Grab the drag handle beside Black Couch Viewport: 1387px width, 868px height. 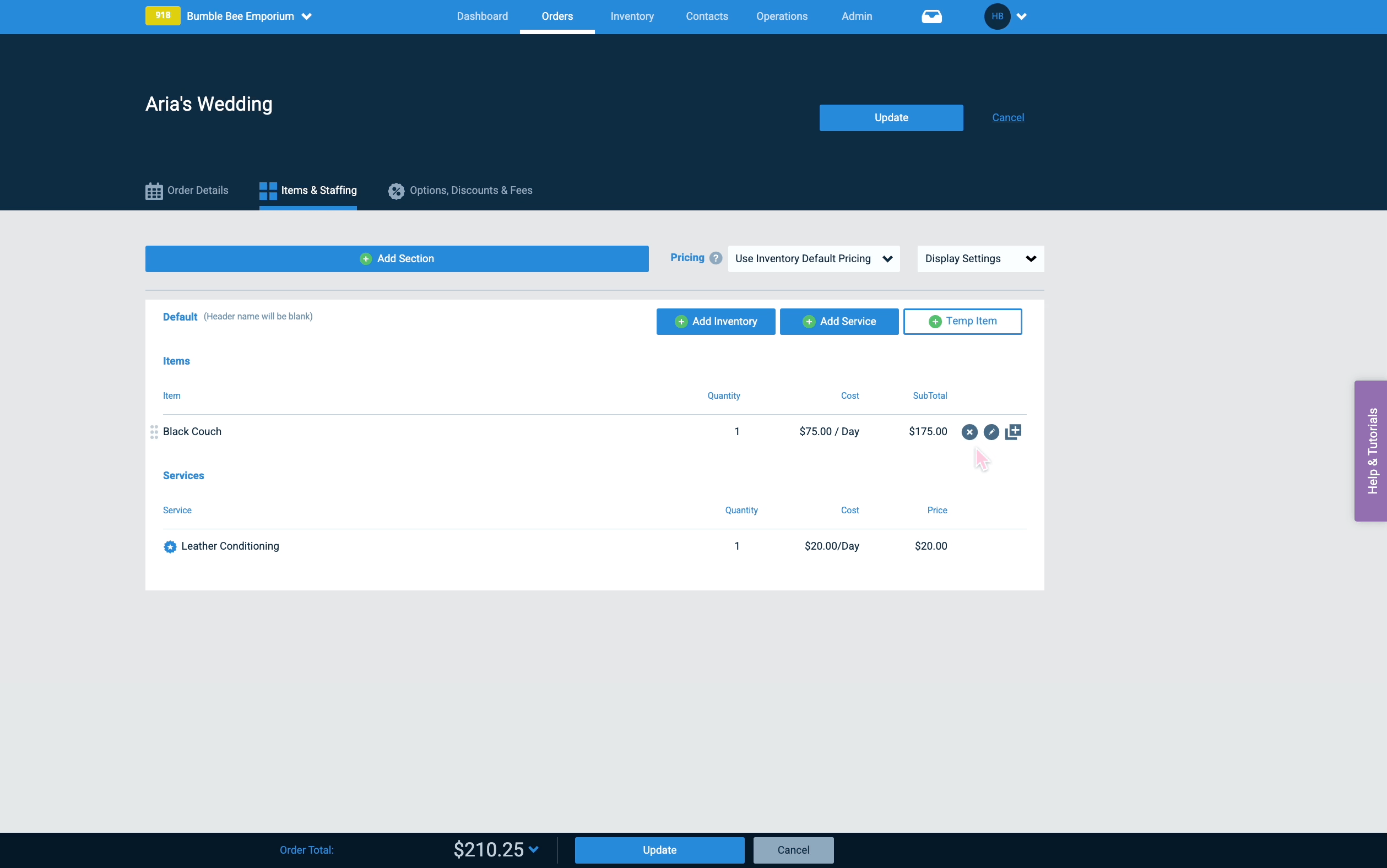[154, 432]
